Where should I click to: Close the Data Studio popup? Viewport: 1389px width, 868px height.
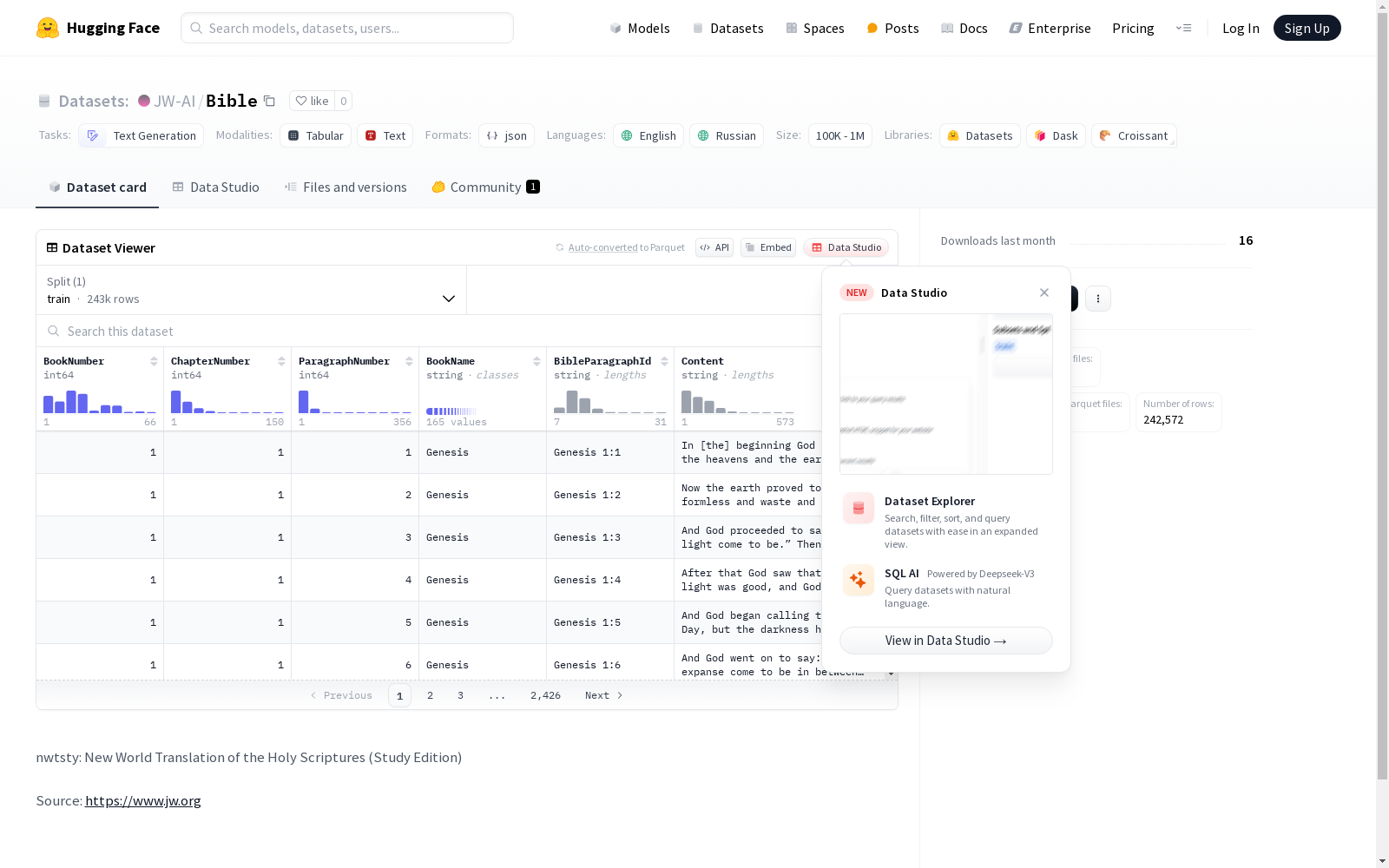(1044, 293)
